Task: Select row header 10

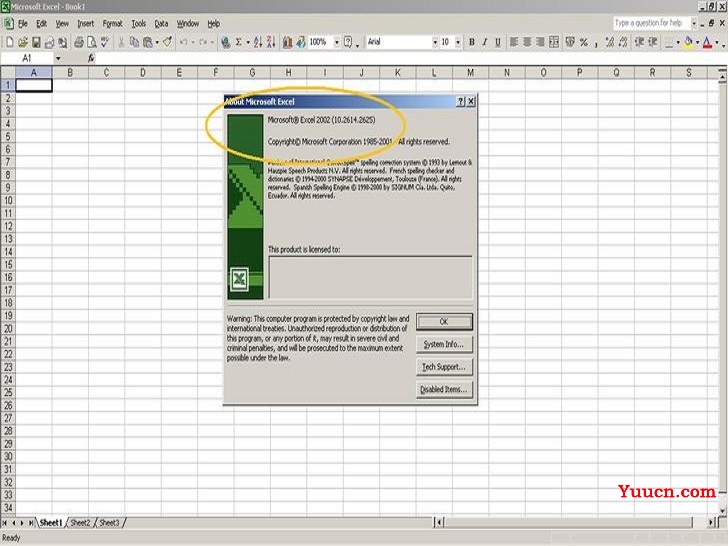Action: tap(8, 201)
